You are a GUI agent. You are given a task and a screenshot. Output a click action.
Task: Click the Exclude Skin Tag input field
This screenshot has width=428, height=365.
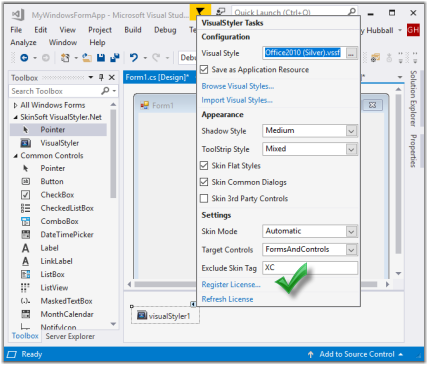click(310, 268)
